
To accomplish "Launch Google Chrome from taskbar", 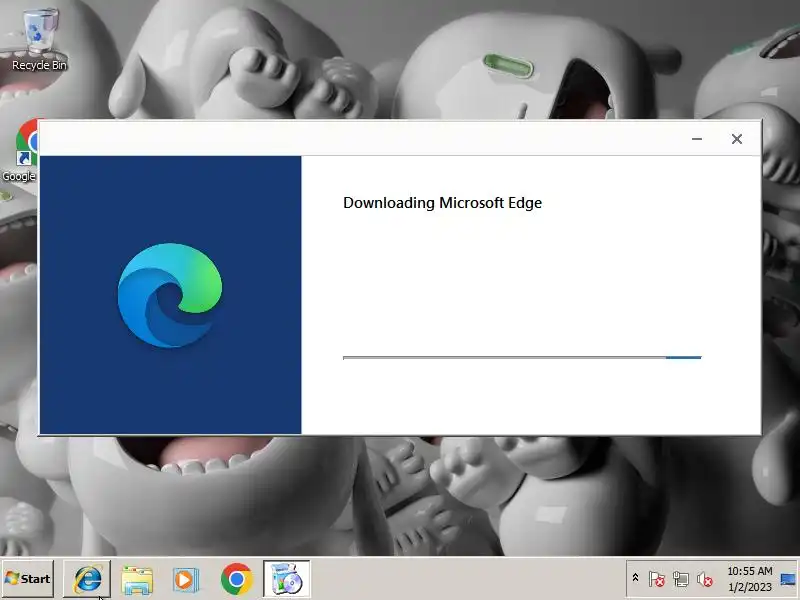I will pyautogui.click(x=236, y=579).
